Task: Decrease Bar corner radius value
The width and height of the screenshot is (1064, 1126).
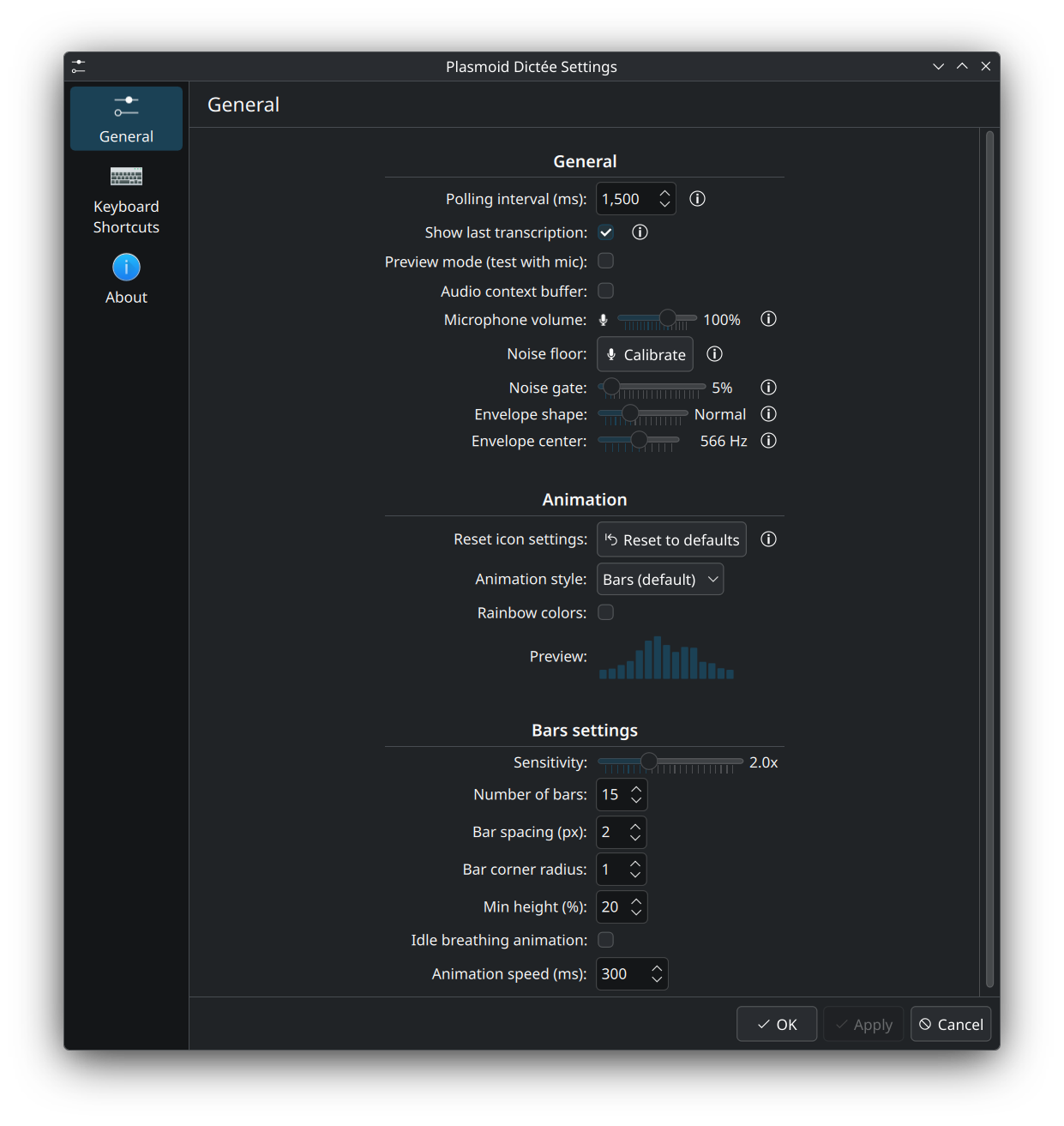Action: (635, 876)
